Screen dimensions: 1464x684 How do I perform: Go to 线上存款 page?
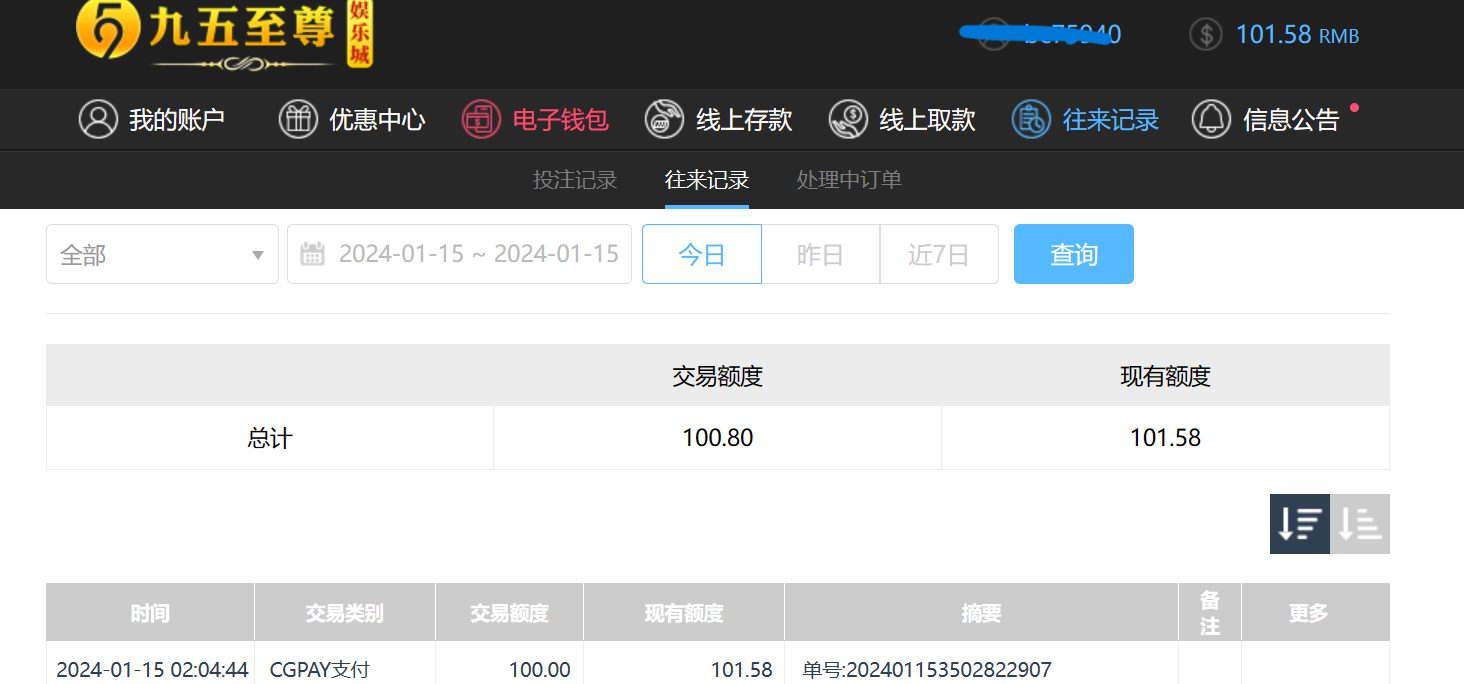point(718,120)
